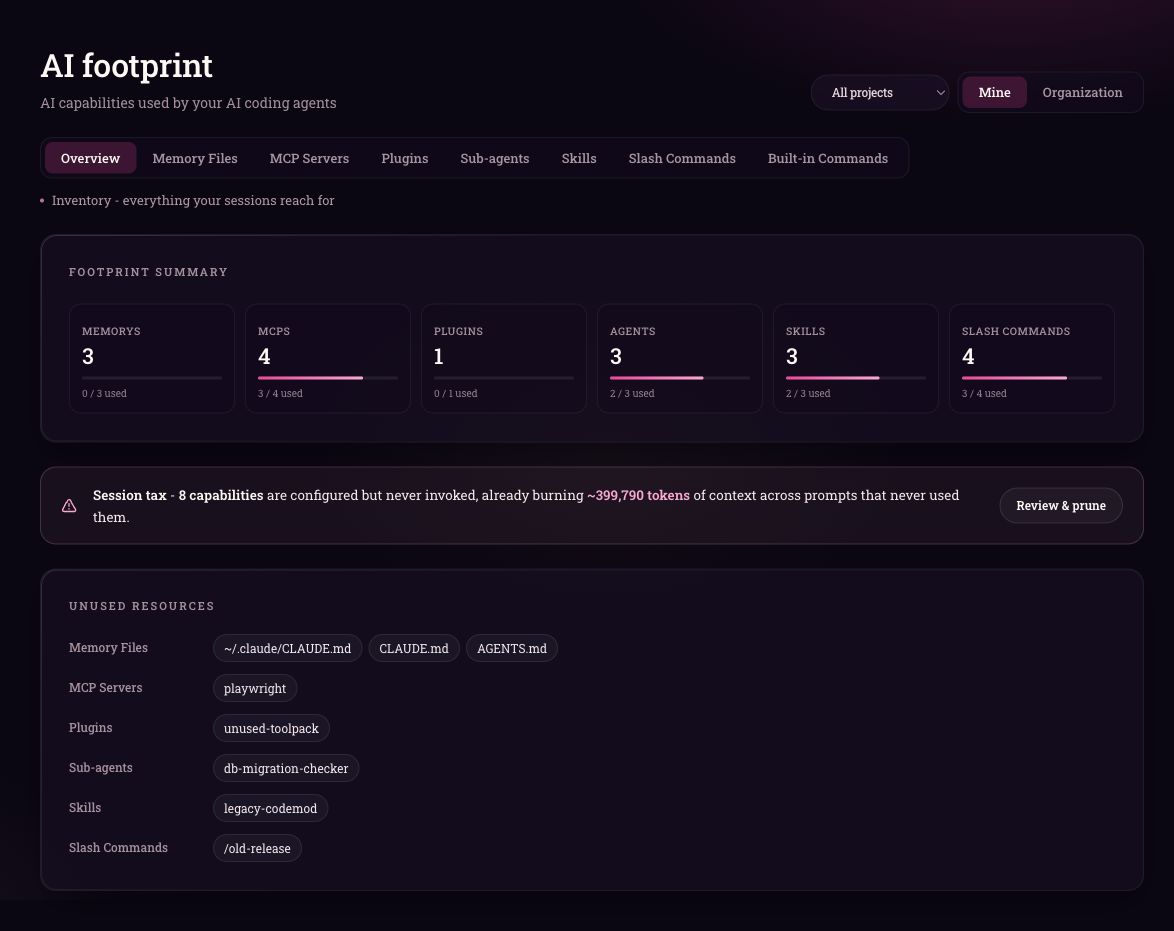The height and width of the screenshot is (931, 1174).
Task: Click the db-migration-checker sub-agent chip
Action: [x=286, y=768]
